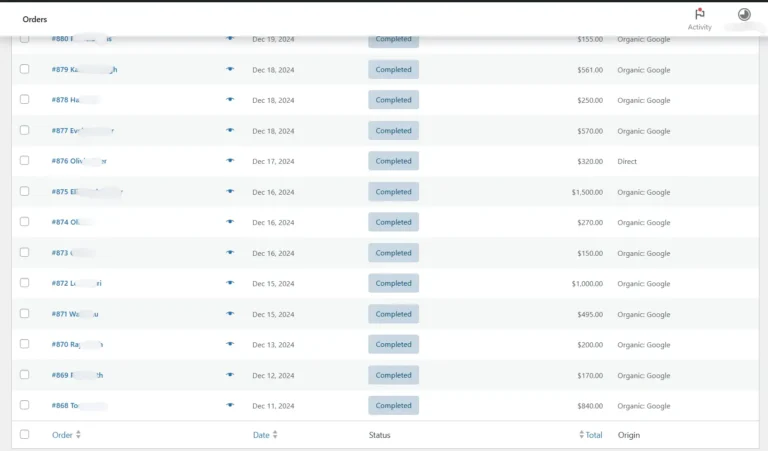Click Completed status badge of order #873
Viewport: 768px width, 451px height.
coord(393,253)
